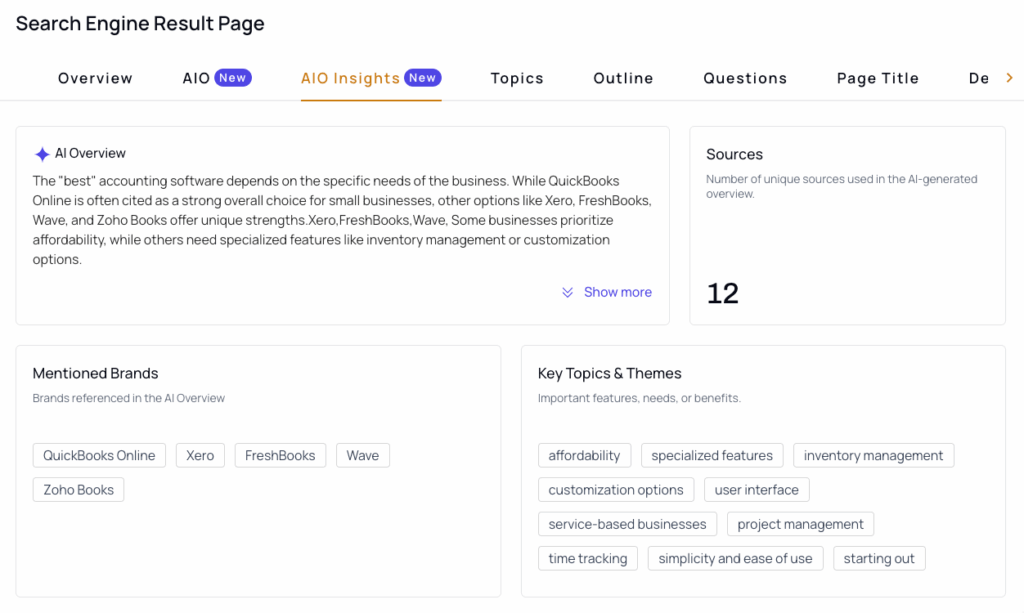Click the Sources card heading
The height and width of the screenshot is (613, 1024).
click(734, 154)
